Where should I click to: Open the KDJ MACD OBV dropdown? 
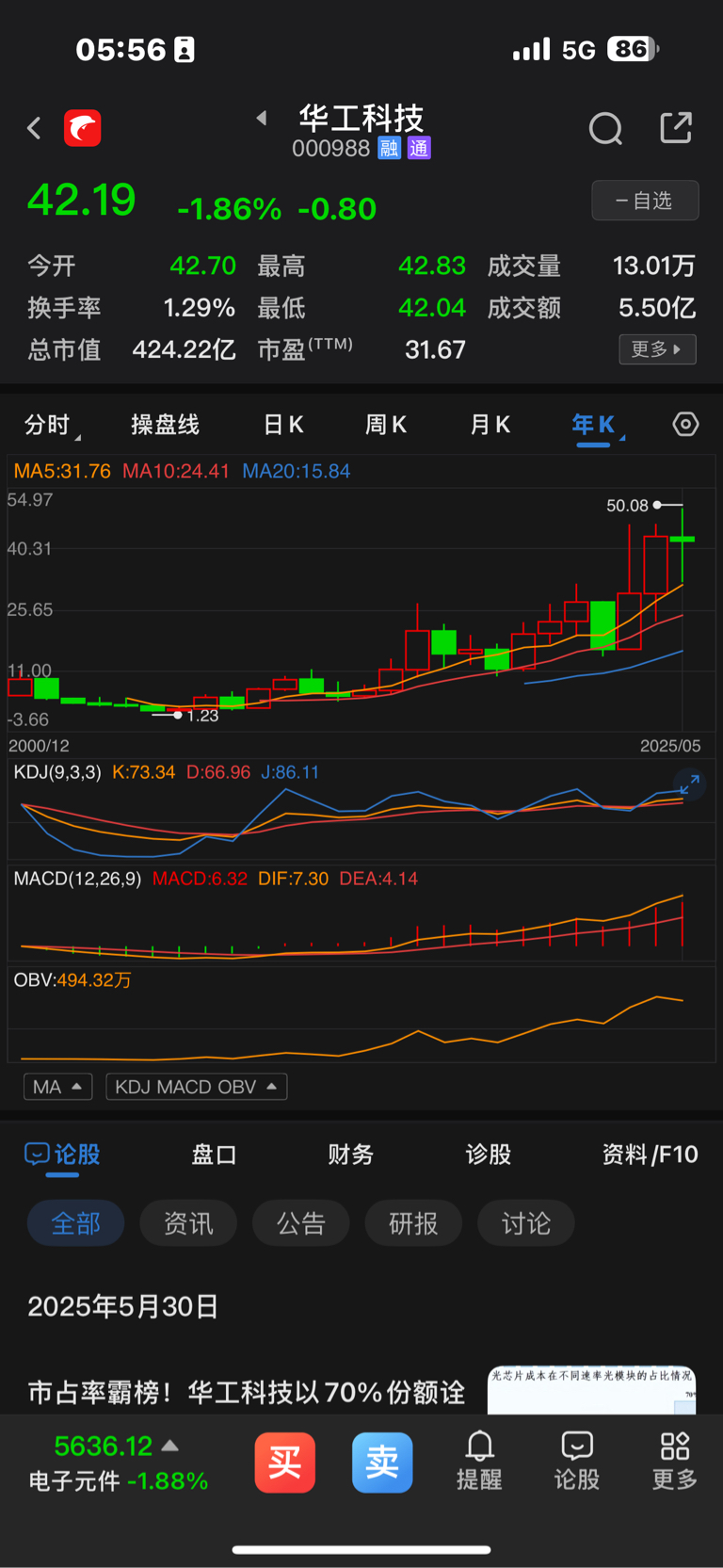(196, 1087)
